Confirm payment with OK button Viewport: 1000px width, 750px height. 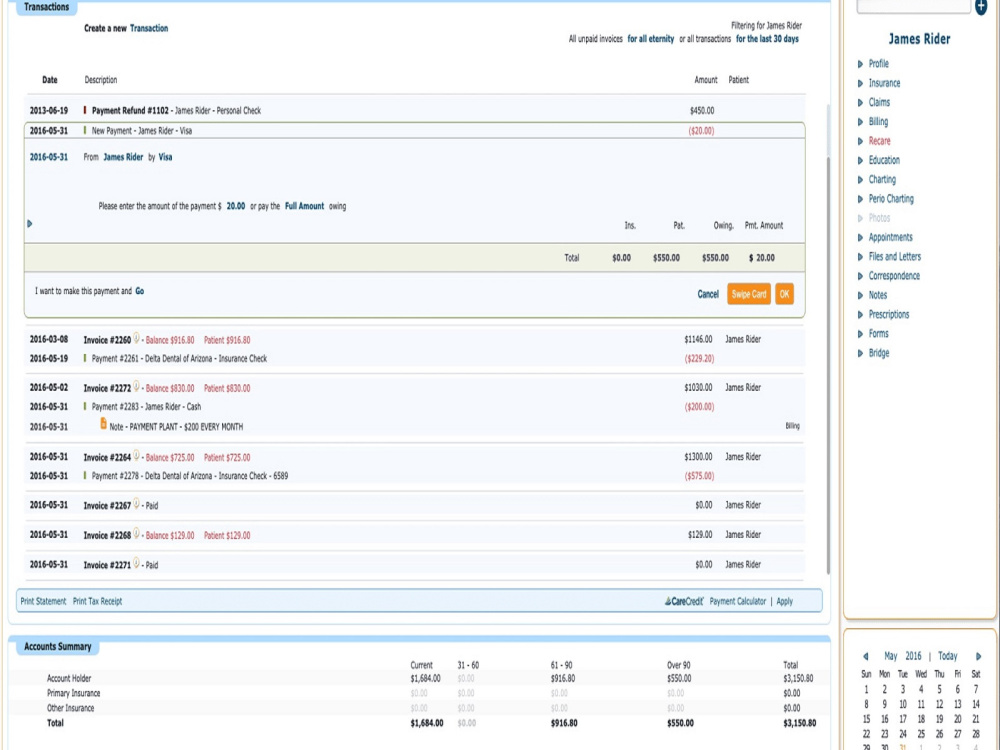tap(784, 294)
